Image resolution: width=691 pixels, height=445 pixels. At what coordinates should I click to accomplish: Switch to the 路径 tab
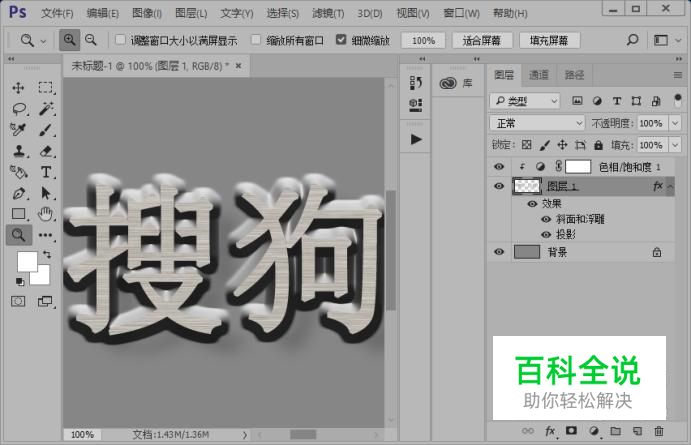point(574,75)
